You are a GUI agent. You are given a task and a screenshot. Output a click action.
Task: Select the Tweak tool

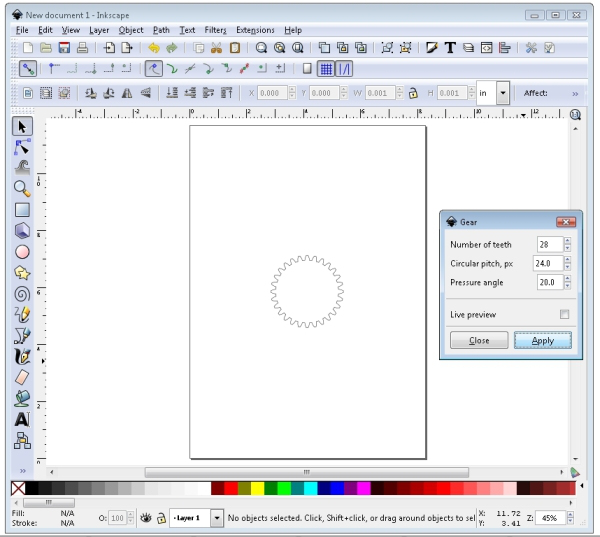(22, 168)
